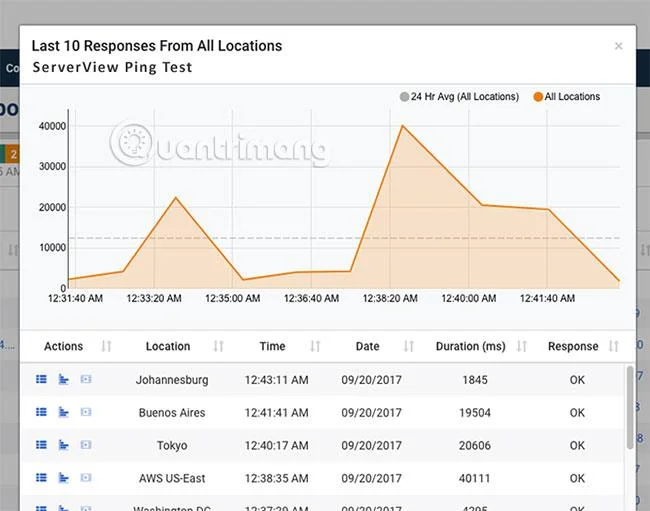Click the Date column header label
The height and width of the screenshot is (511, 650).
[368, 346]
